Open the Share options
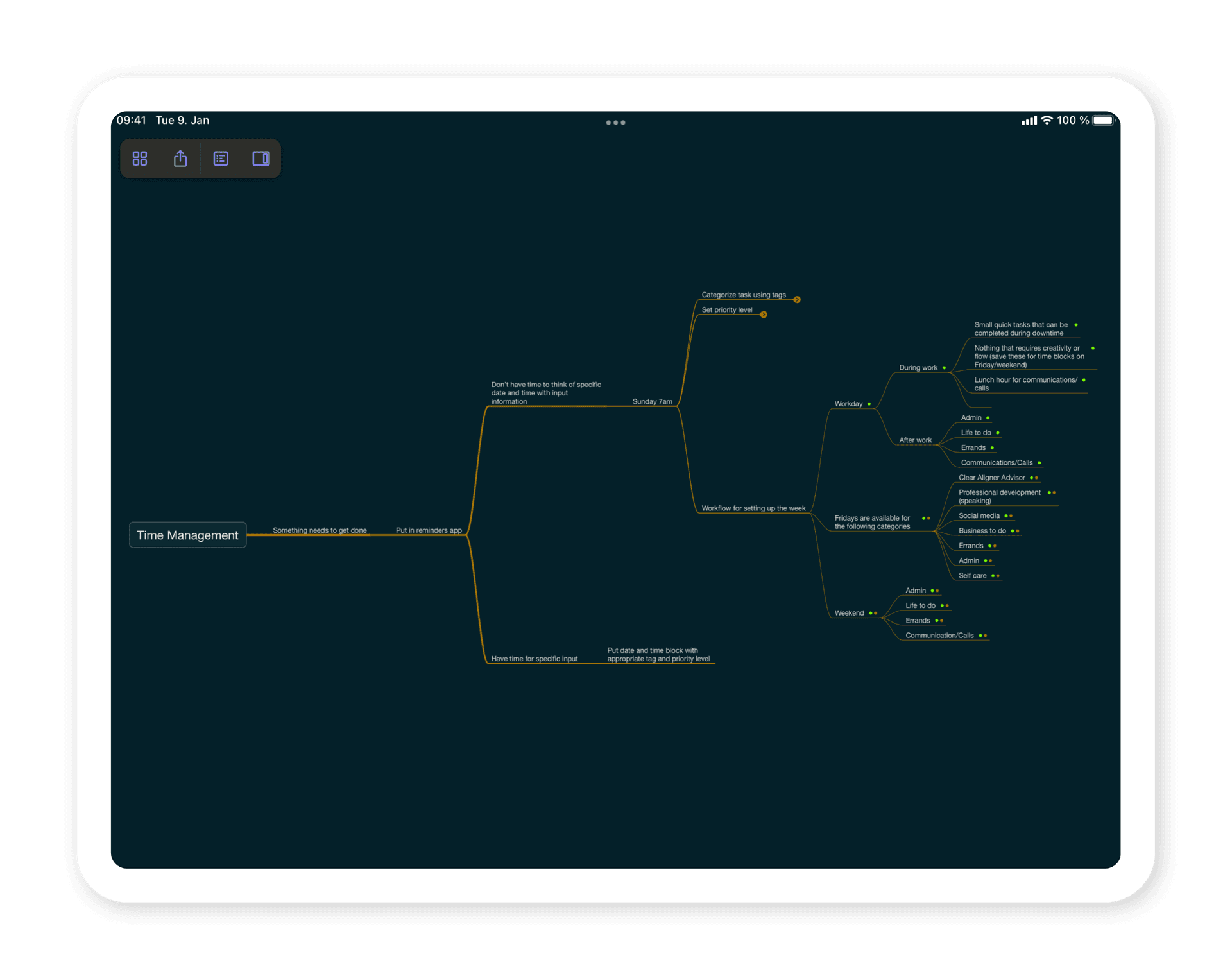The height and width of the screenshot is (979, 1232). click(180, 158)
